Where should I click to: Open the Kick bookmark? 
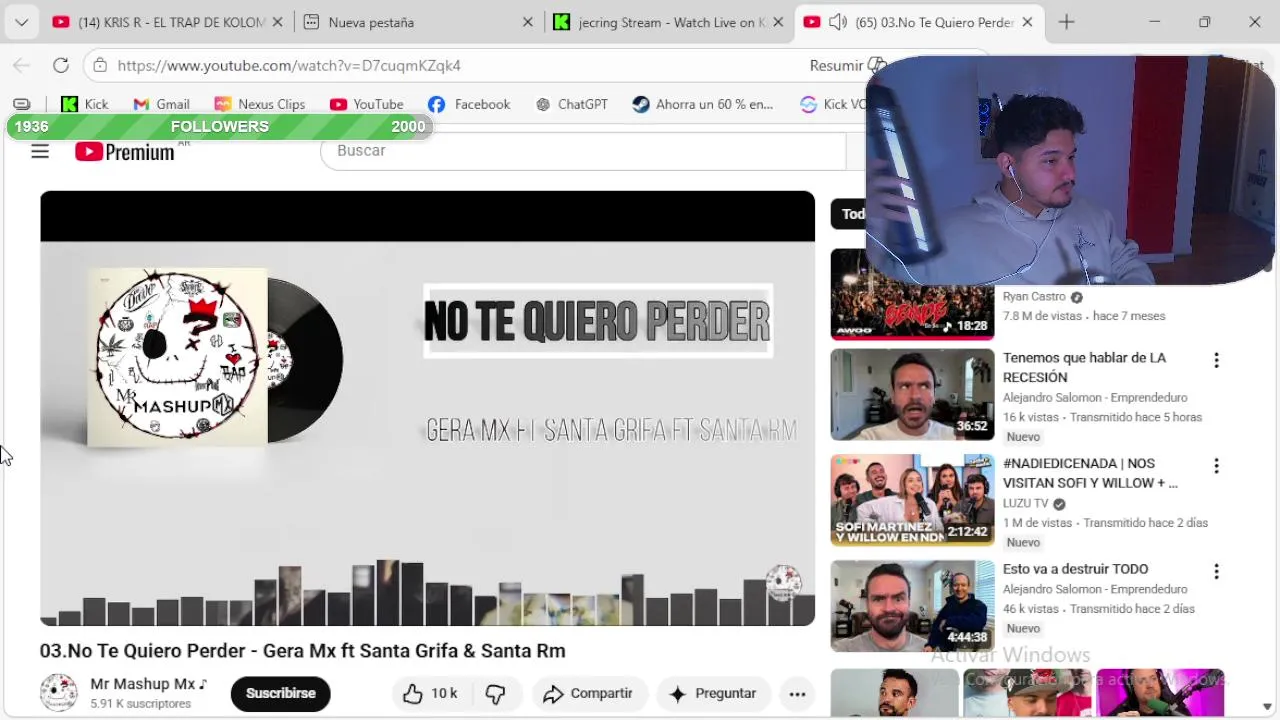pos(85,104)
